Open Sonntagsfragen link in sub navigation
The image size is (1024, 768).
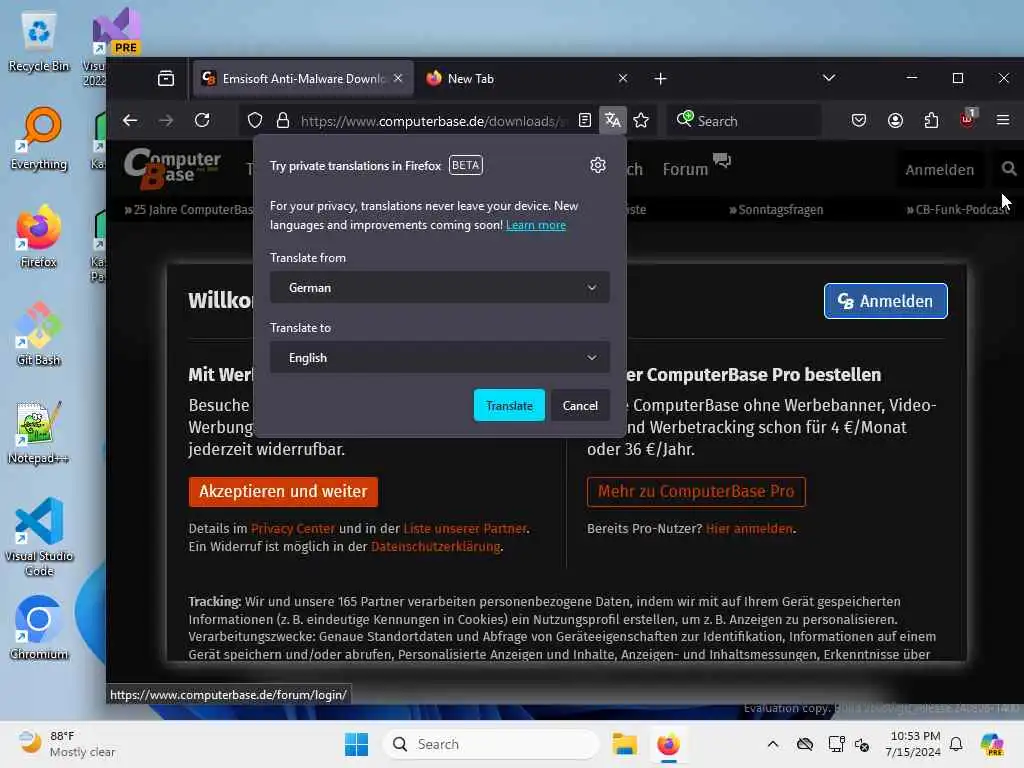coord(776,210)
